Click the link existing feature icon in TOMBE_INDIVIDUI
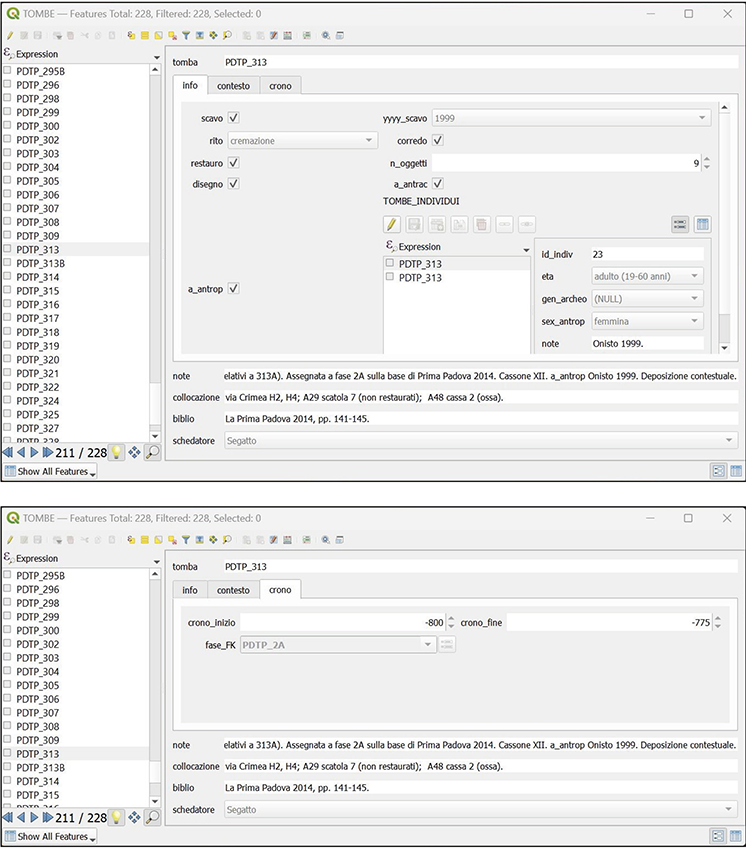746x848 pixels. click(x=504, y=225)
